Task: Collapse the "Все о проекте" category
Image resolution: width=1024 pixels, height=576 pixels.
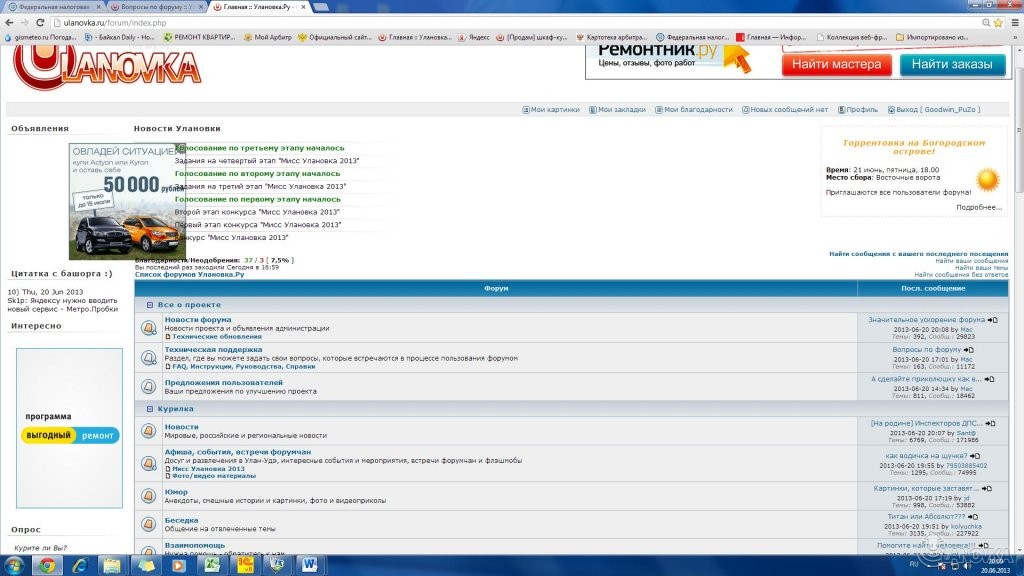Action: click(x=150, y=305)
